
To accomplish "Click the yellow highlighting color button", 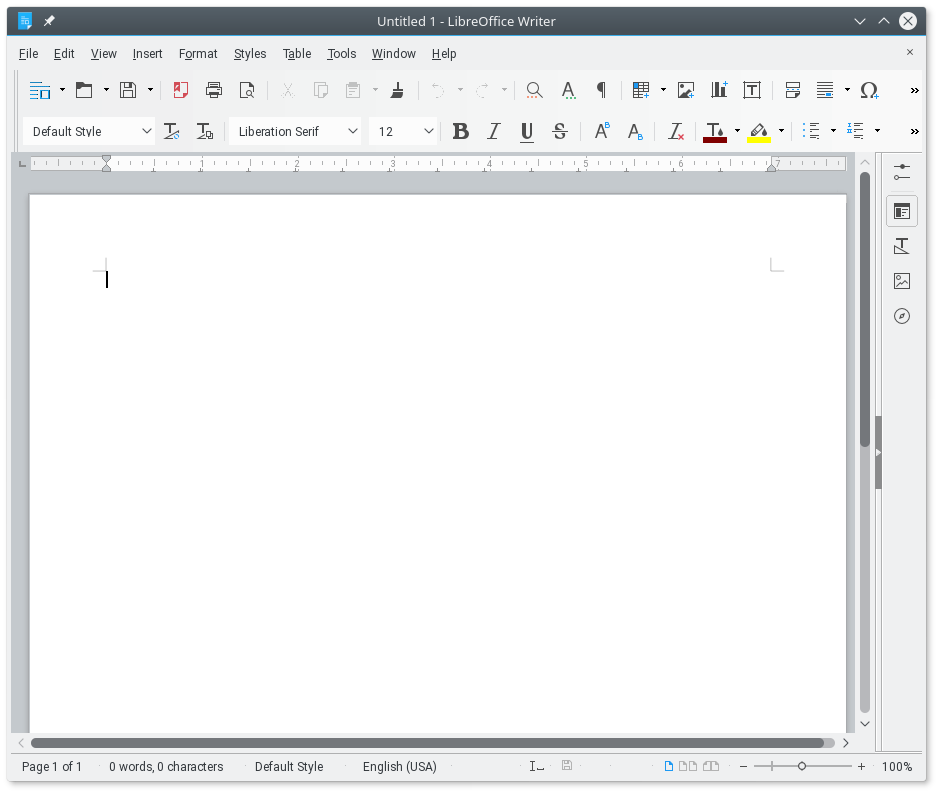I will pyautogui.click(x=759, y=131).
